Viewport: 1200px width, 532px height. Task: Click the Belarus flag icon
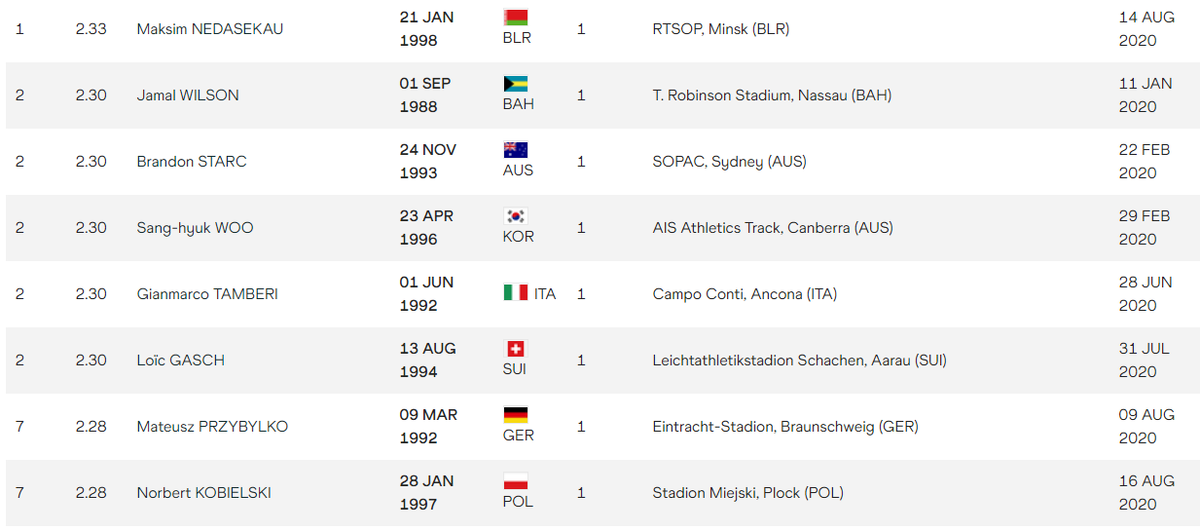[x=515, y=17]
